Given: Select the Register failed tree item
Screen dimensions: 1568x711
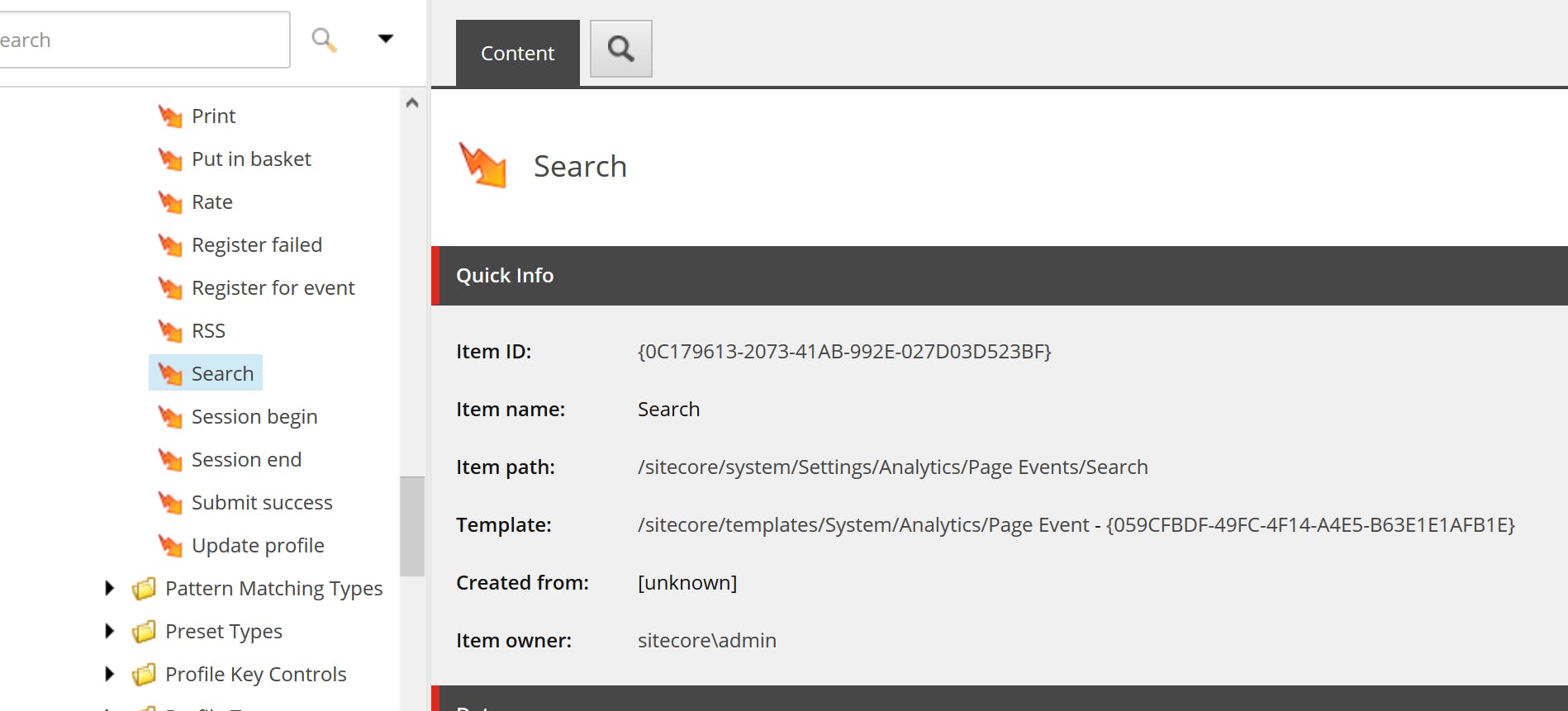Looking at the screenshot, I should [257, 245].
